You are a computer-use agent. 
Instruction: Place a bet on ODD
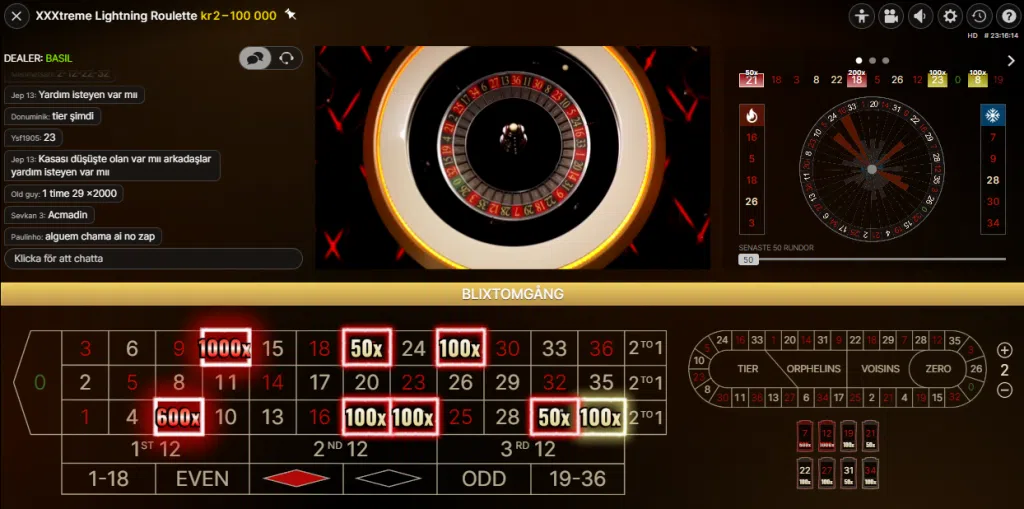tap(484, 479)
